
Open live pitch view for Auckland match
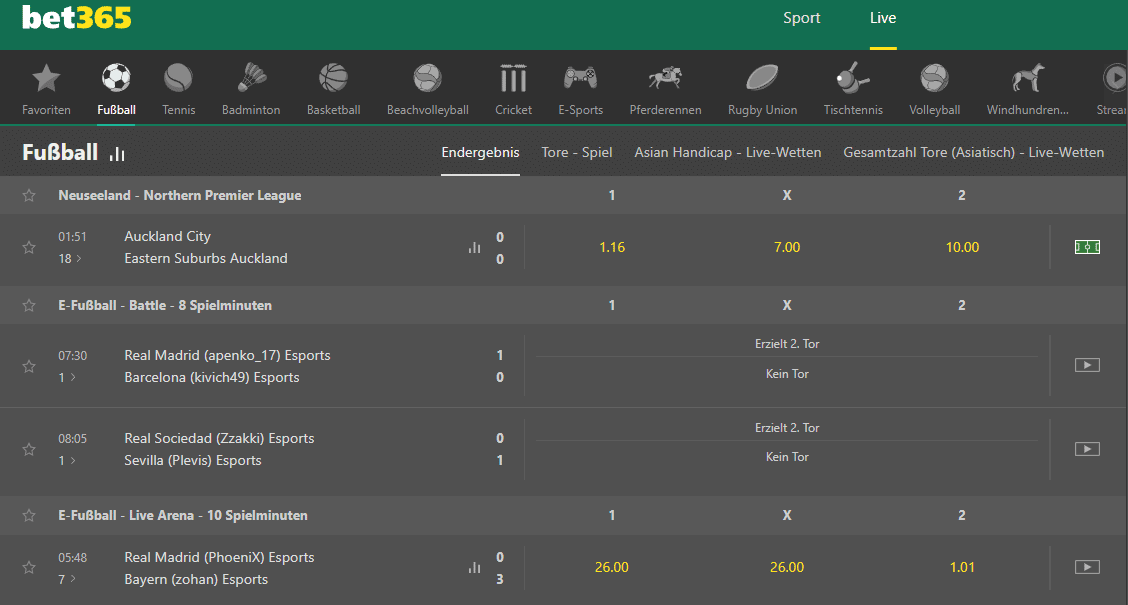tap(1087, 247)
